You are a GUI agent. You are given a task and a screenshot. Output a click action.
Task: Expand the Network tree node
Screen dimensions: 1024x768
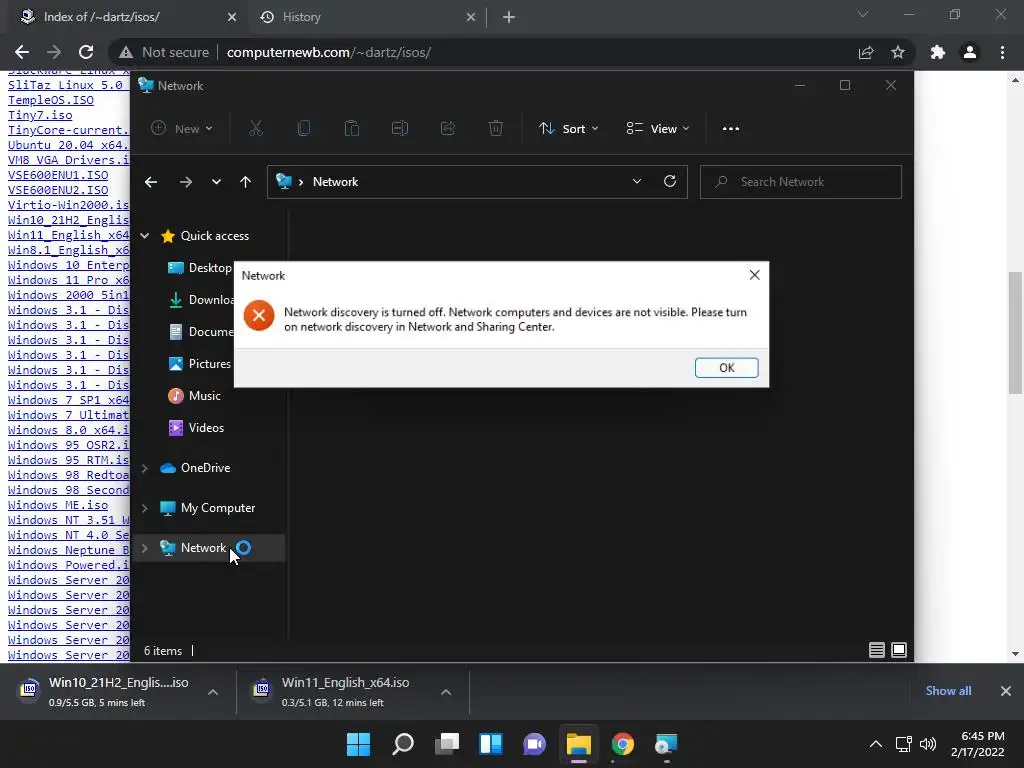(145, 548)
